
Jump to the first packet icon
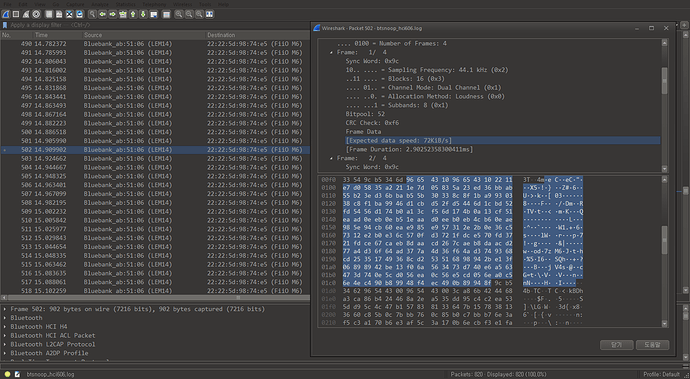coord(133,14)
